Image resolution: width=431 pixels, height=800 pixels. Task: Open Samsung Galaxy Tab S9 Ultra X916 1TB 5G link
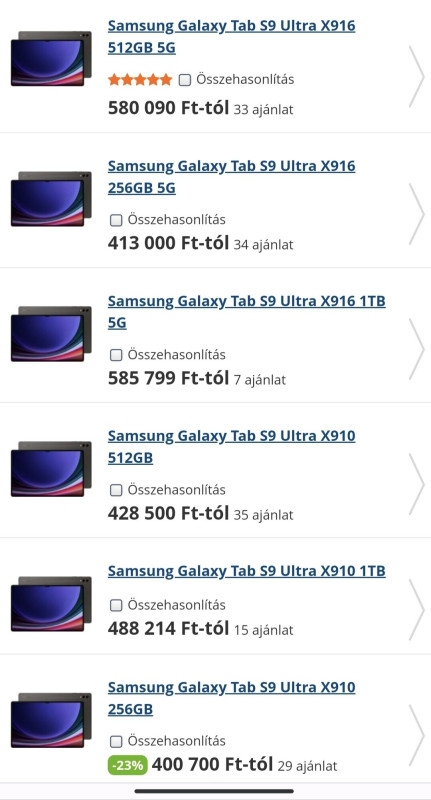point(246,312)
